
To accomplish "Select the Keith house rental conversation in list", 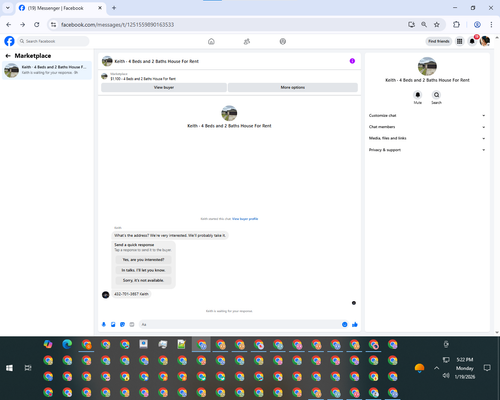I will tap(47, 70).
